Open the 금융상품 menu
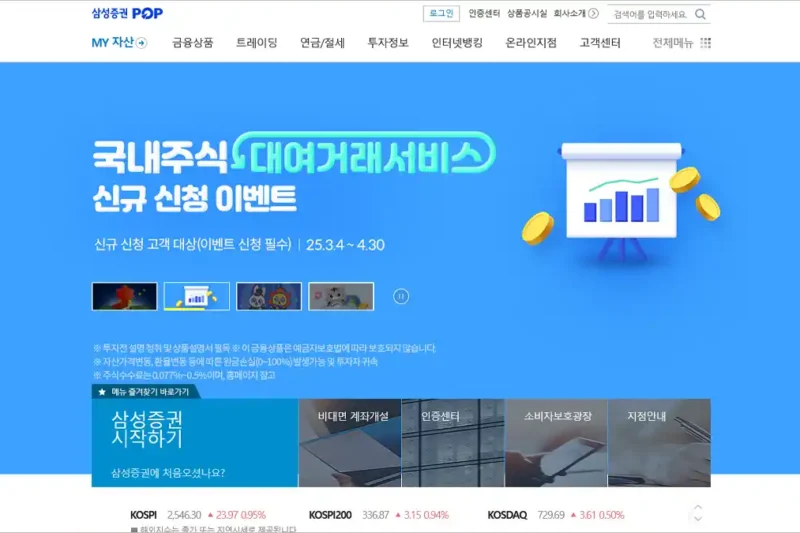800x533 pixels. click(x=192, y=43)
